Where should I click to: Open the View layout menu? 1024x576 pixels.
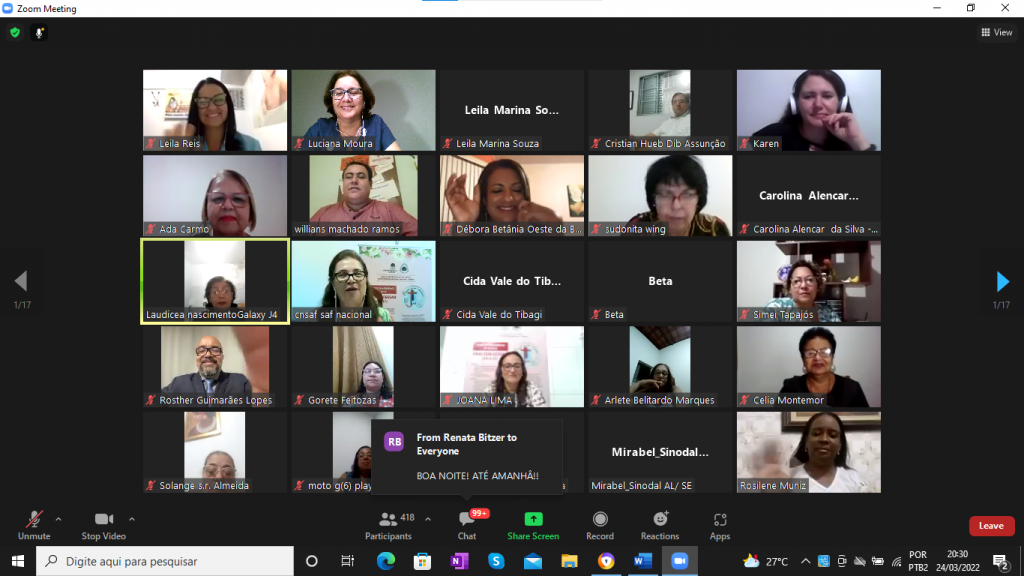(x=996, y=33)
